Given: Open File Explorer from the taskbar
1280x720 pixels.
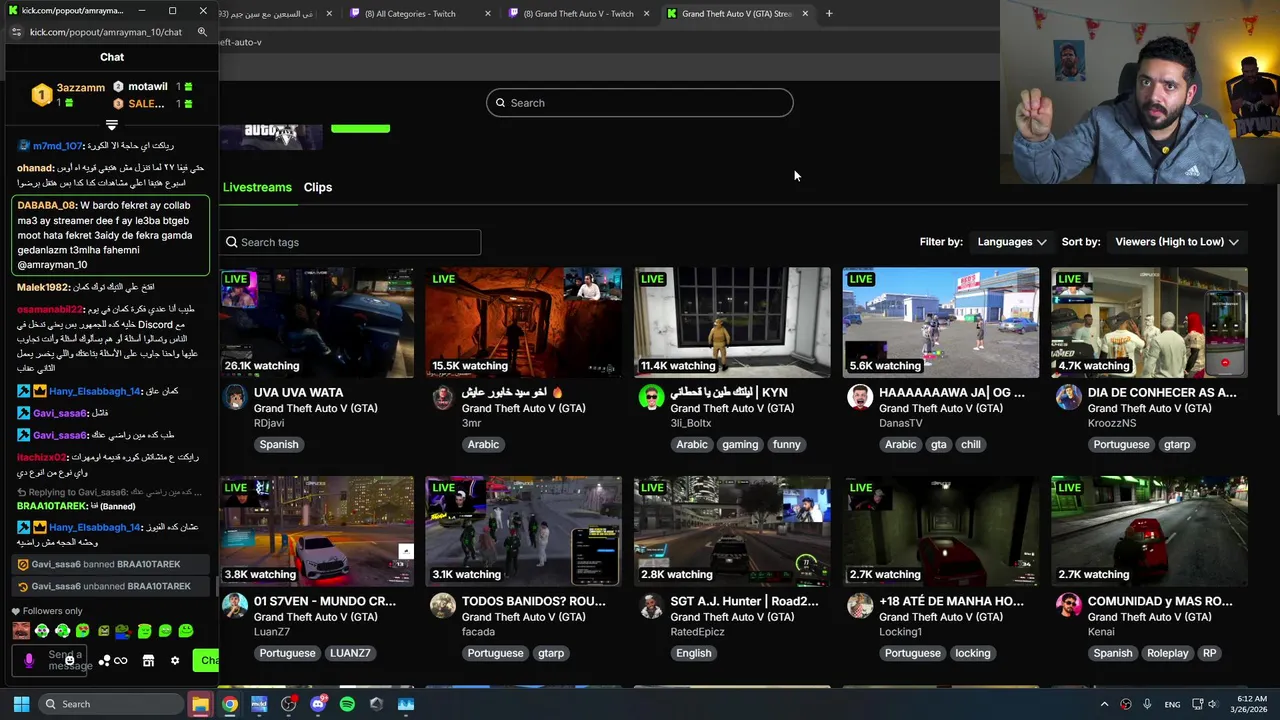Looking at the screenshot, I should coord(201,704).
